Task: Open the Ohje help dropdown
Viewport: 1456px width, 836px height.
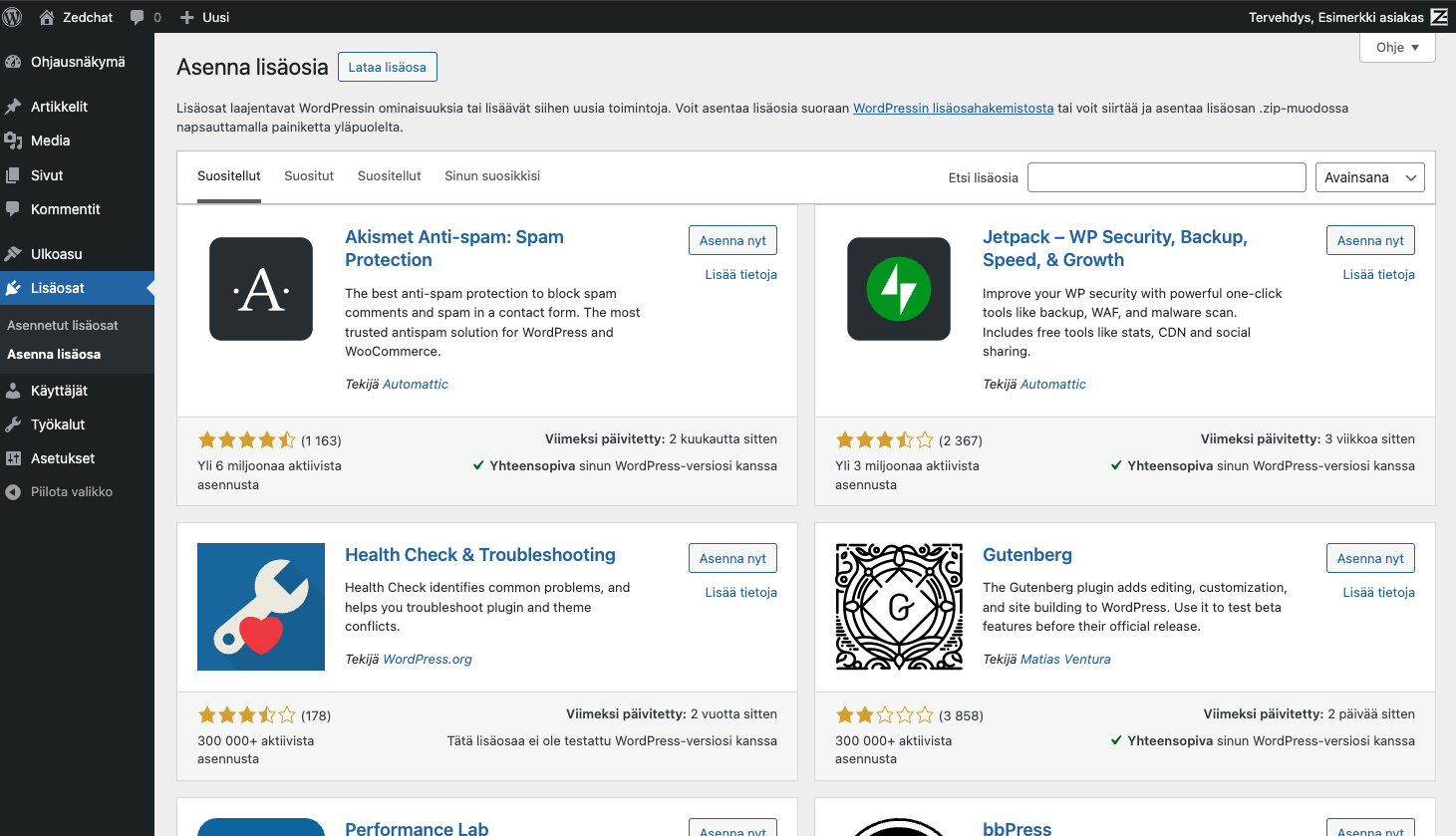Action: coord(1396,48)
